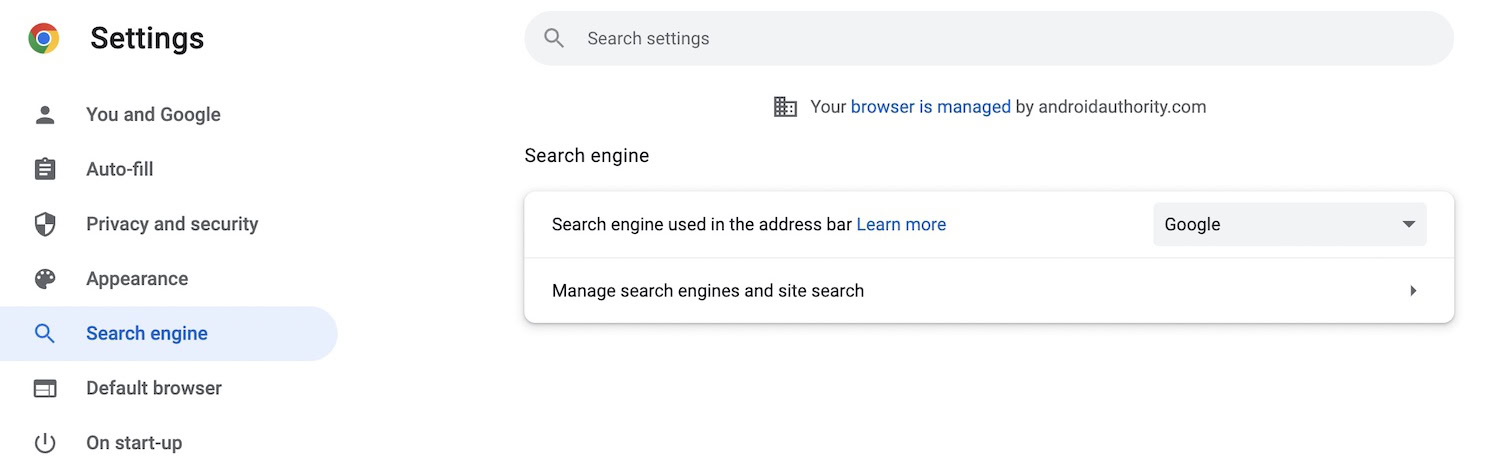Click the palette icon beside Appearance
The image size is (1500, 476).
[x=45, y=279]
